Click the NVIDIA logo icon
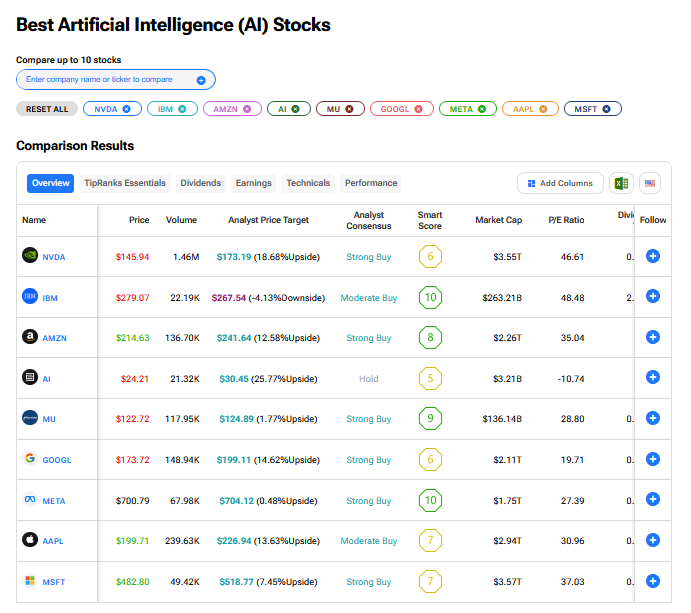This screenshot has height=613, width=691. (30, 255)
